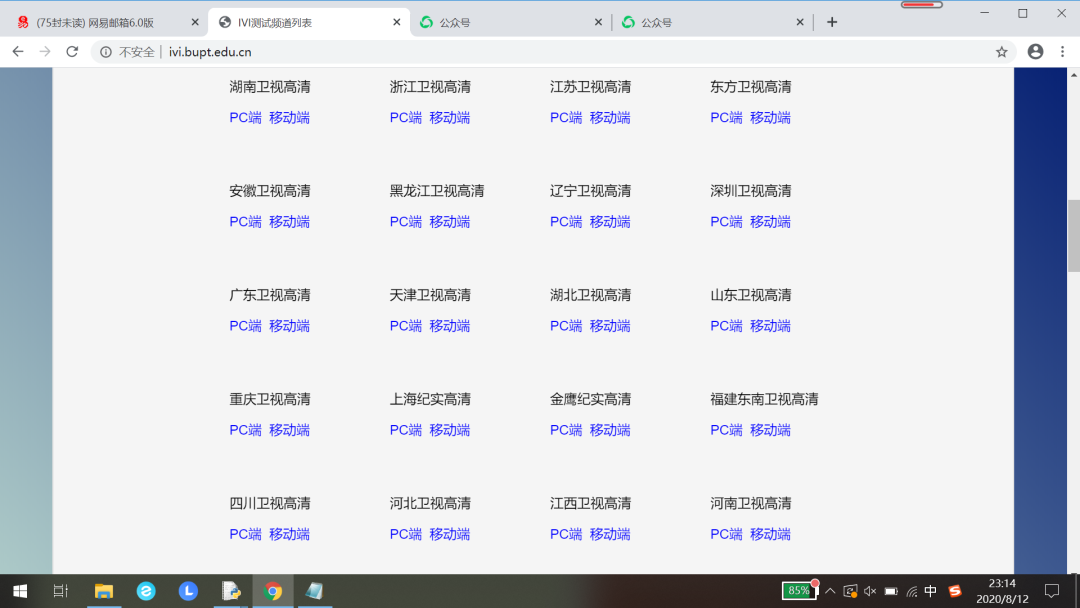Click the muted volume tray icon
The height and width of the screenshot is (608, 1080).
click(870, 591)
